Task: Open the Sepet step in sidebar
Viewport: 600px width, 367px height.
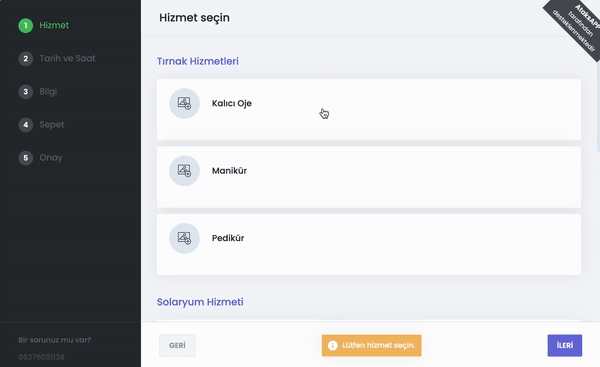Action: click(52, 125)
